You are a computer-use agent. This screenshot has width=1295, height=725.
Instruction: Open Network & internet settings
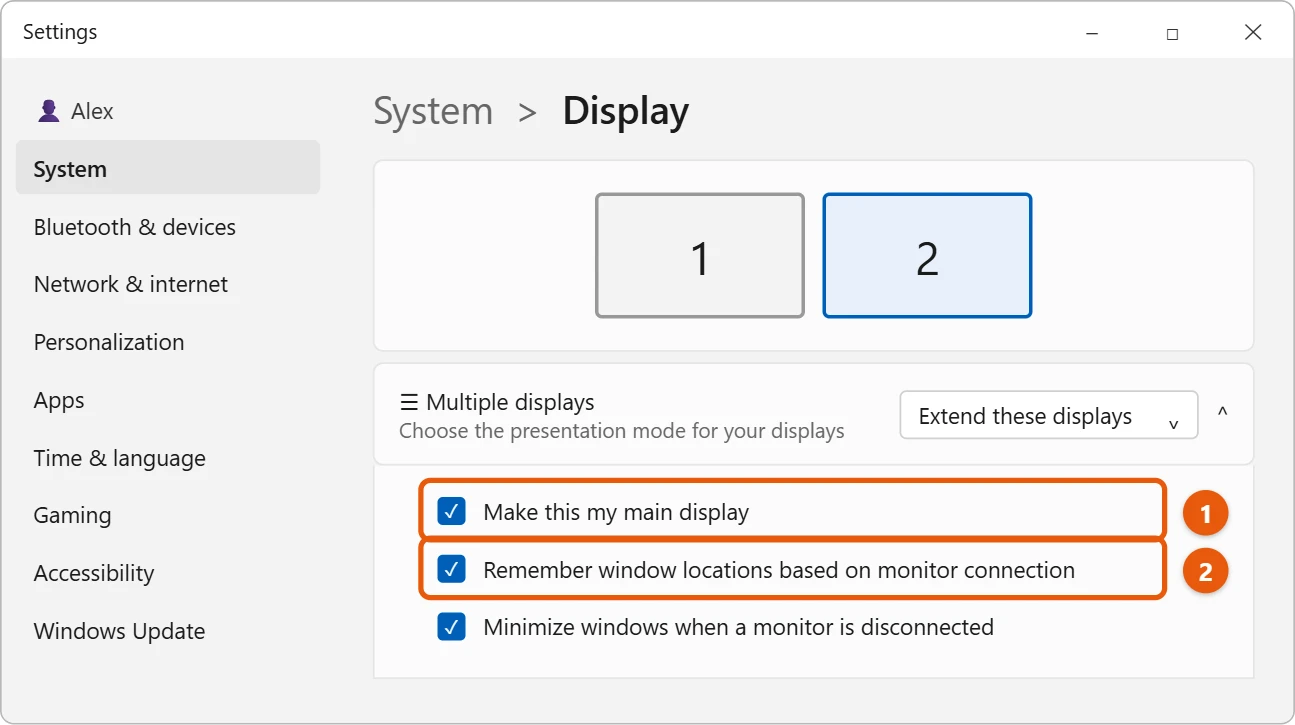(131, 284)
